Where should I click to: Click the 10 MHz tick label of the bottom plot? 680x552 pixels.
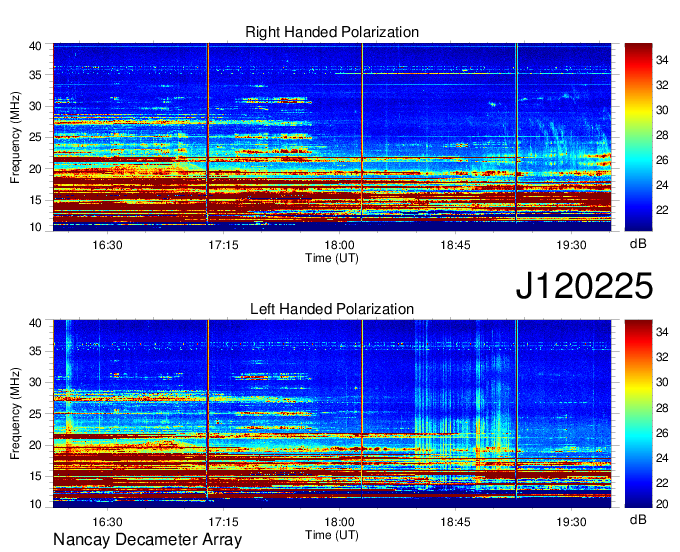[x=35, y=504]
